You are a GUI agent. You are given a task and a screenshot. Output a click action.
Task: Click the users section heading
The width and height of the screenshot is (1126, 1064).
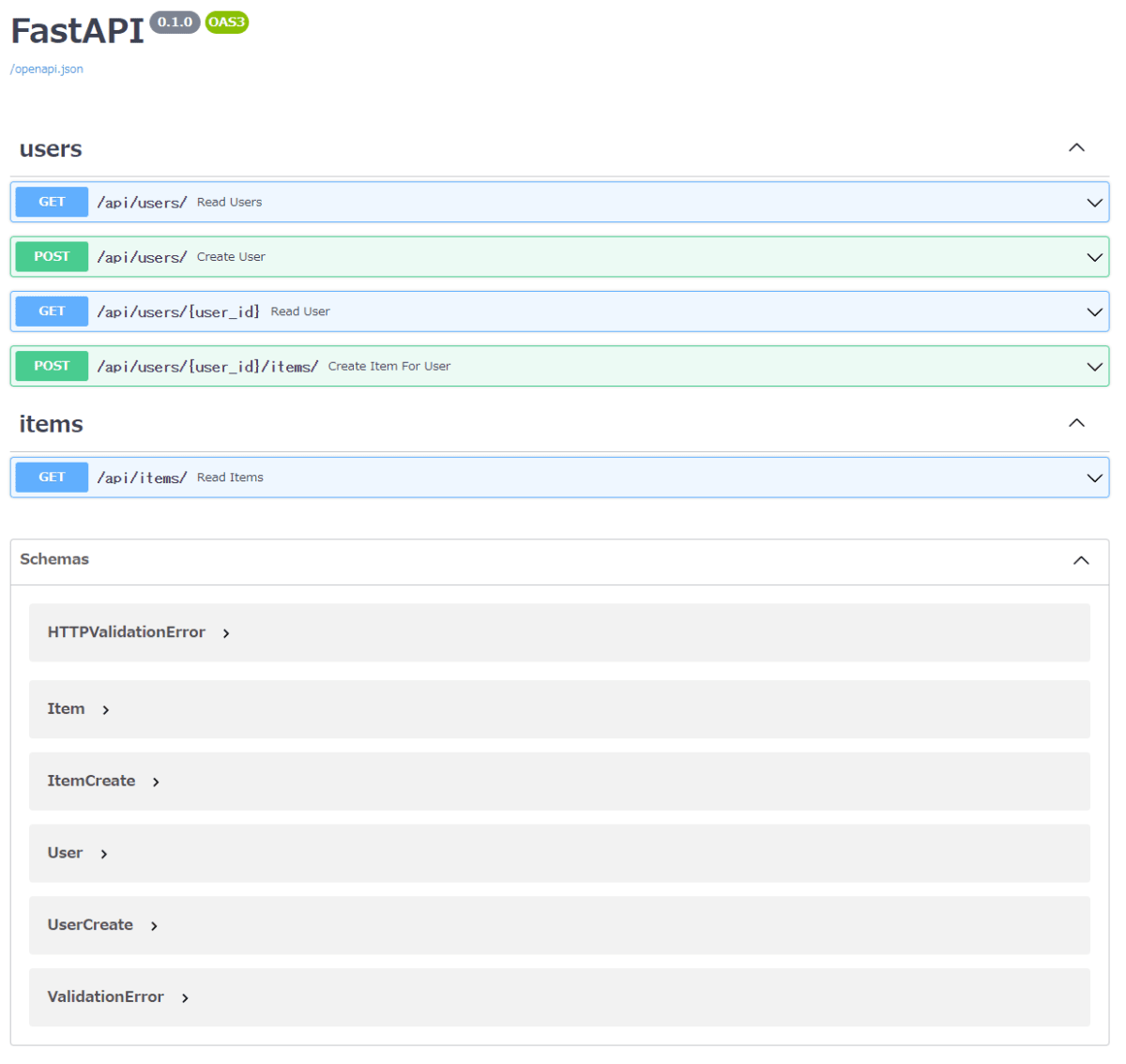click(51, 149)
